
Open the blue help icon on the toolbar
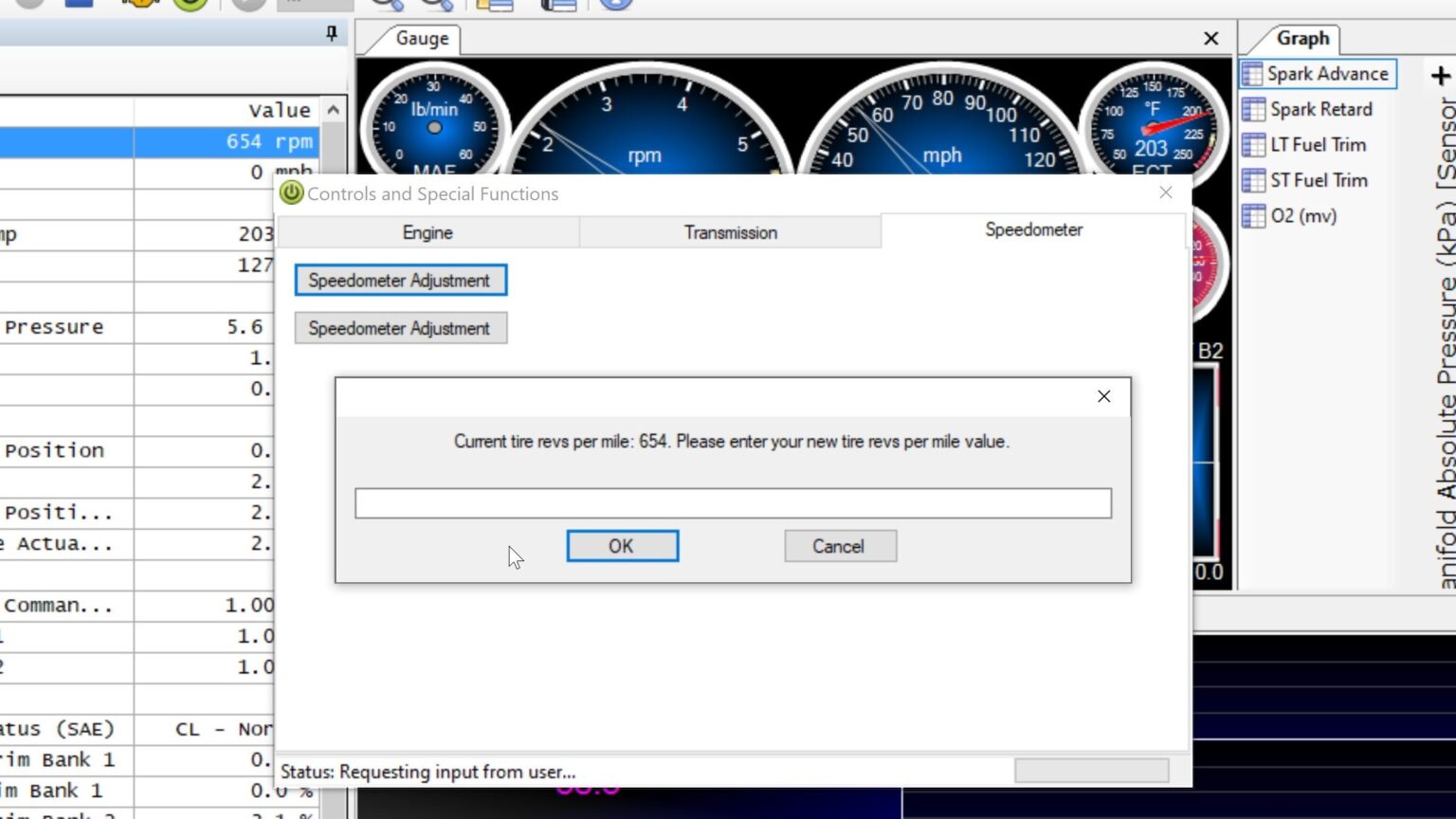coord(617,4)
